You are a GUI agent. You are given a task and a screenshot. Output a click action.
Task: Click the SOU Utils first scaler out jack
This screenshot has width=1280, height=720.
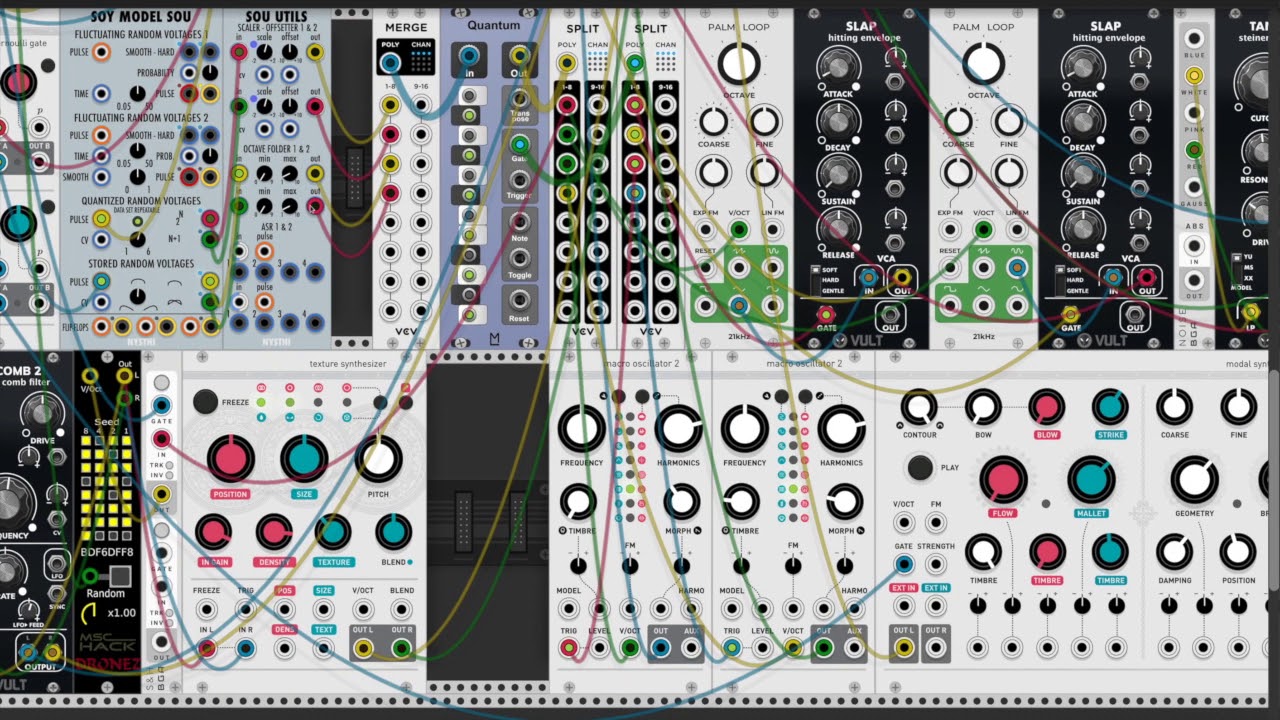(x=315, y=51)
